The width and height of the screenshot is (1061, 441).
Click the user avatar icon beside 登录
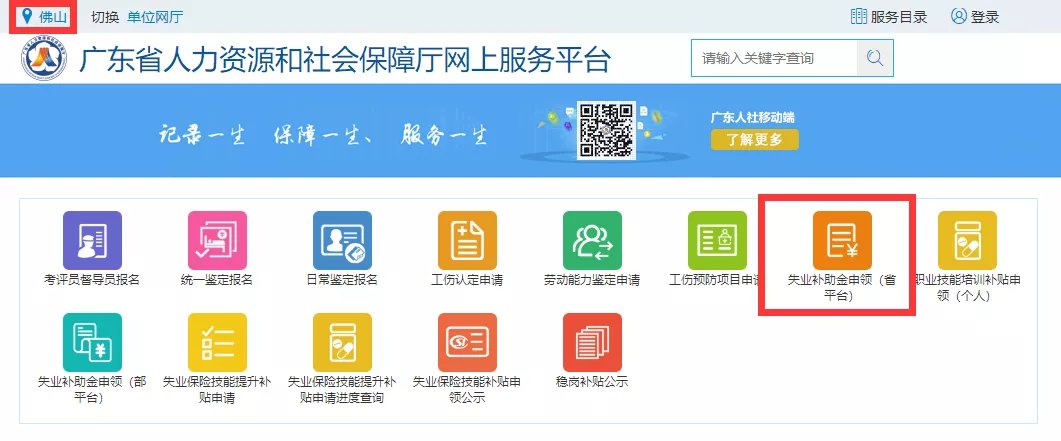click(x=959, y=16)
